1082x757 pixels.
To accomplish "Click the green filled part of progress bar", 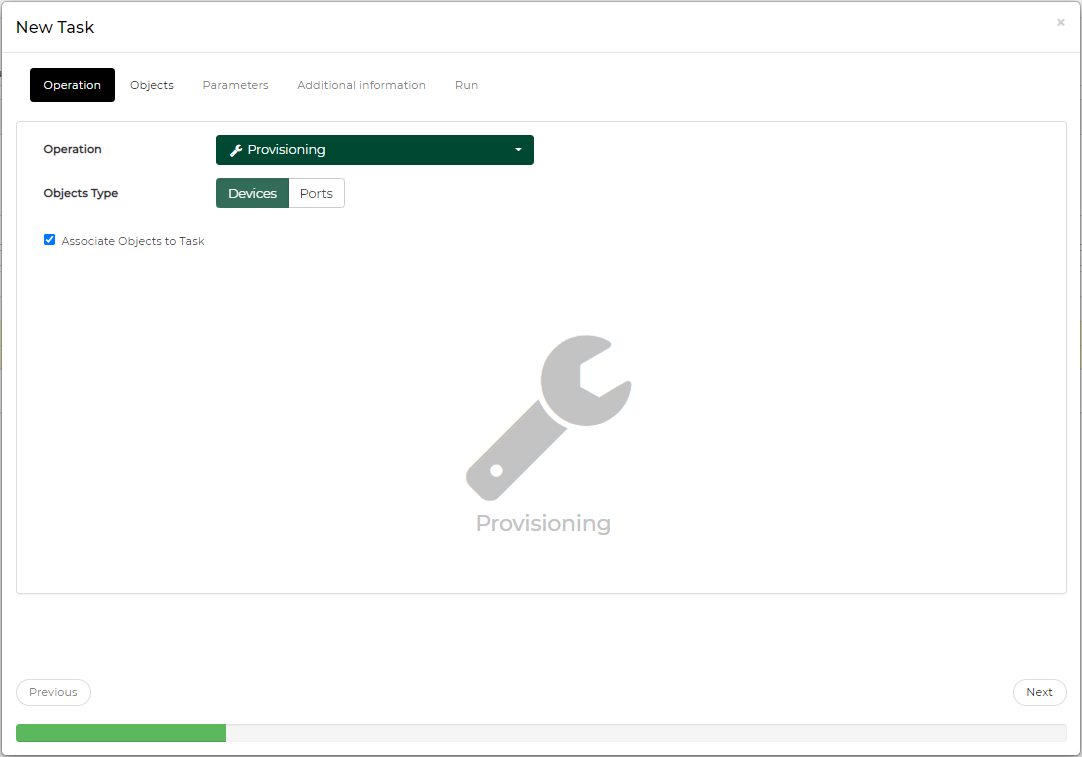I will 120,733.
